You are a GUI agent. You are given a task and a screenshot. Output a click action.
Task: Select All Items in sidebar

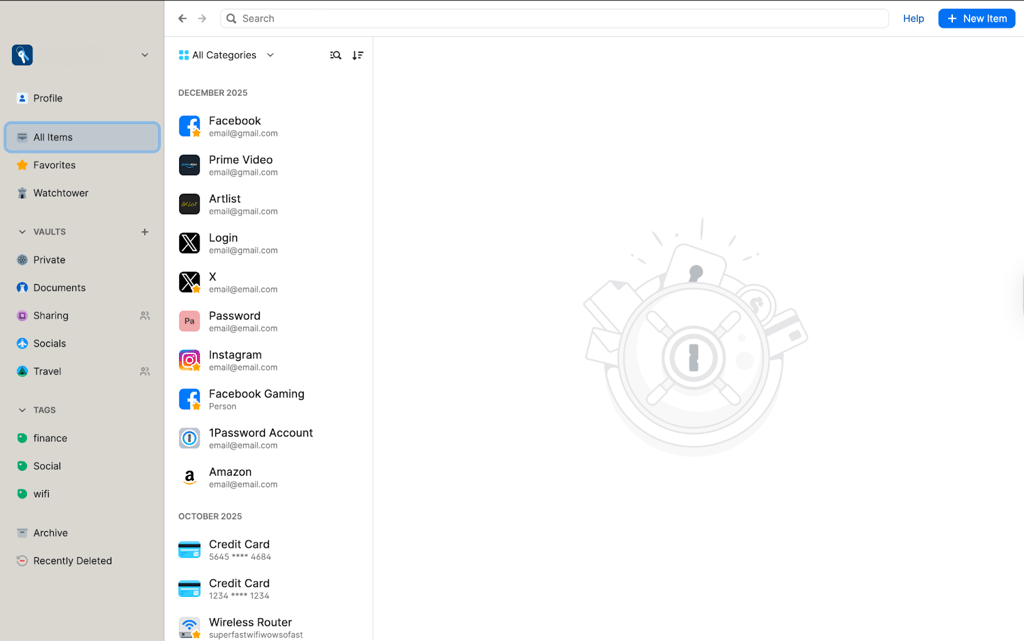[82, 137]
